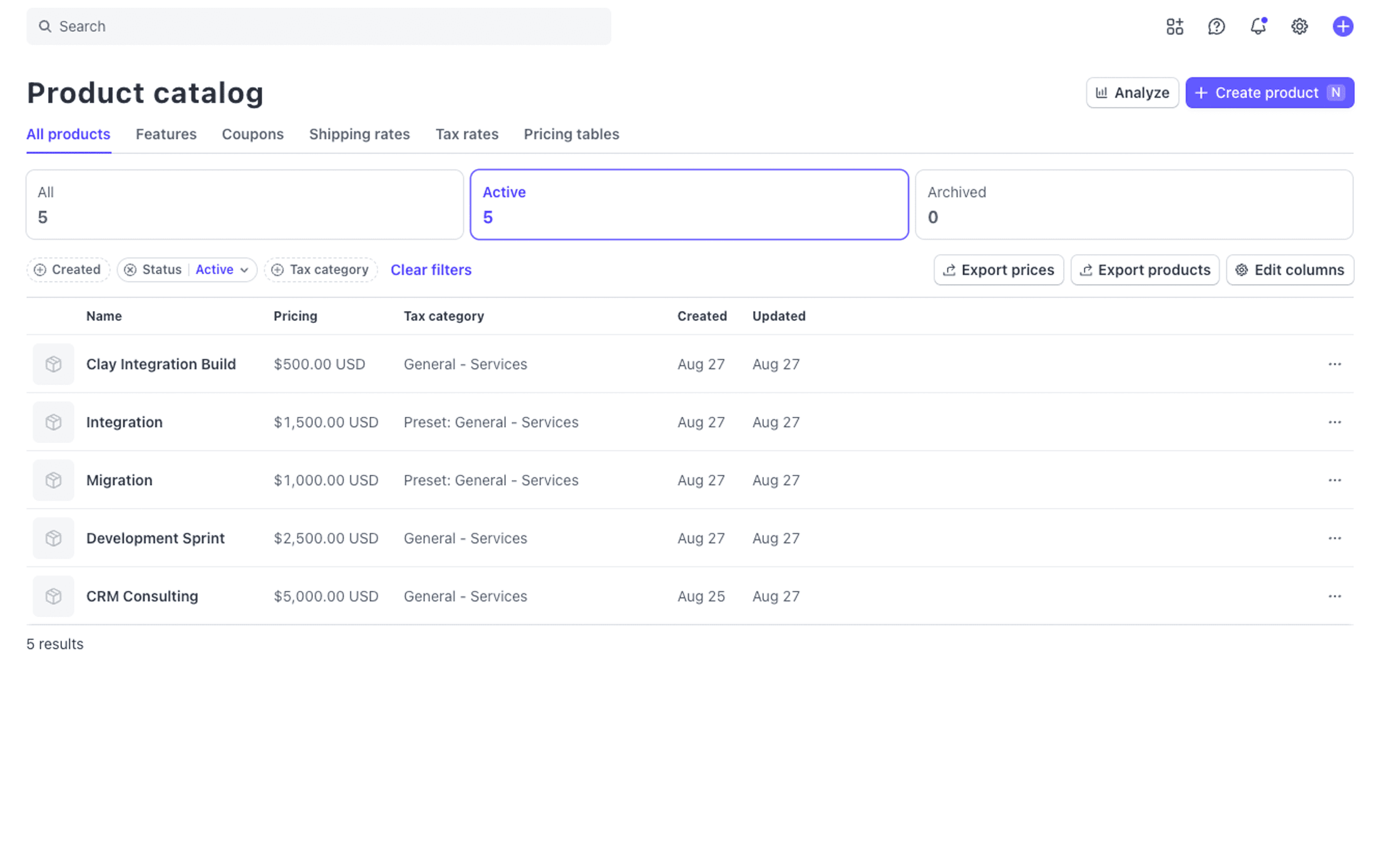This screenshot has width=1390, height=868.
Task: Open settings gear icon
Action: [x=1299, y=26]
